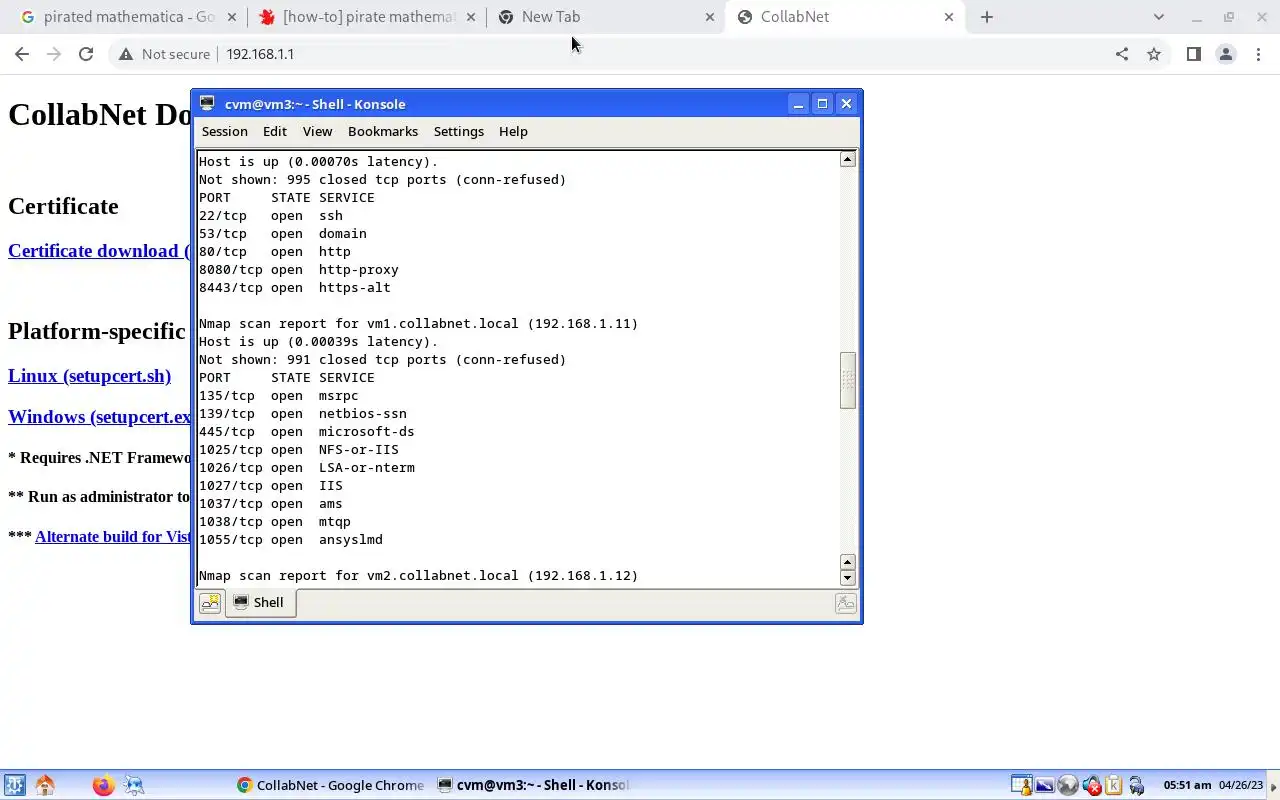Screen dimensions: 1280x800
Task: Click the vm1.collabnet.local scan report line
Action: point(418,324)
